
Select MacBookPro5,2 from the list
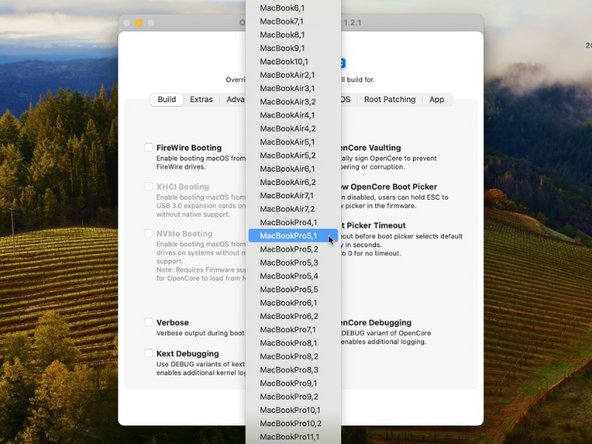click(x=293, y=249)
